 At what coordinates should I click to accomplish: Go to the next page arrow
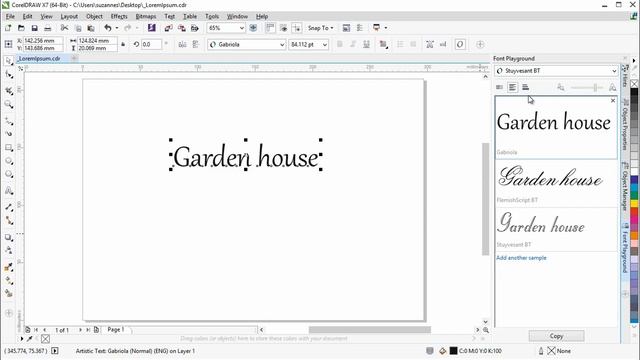[x=80, y=329]
